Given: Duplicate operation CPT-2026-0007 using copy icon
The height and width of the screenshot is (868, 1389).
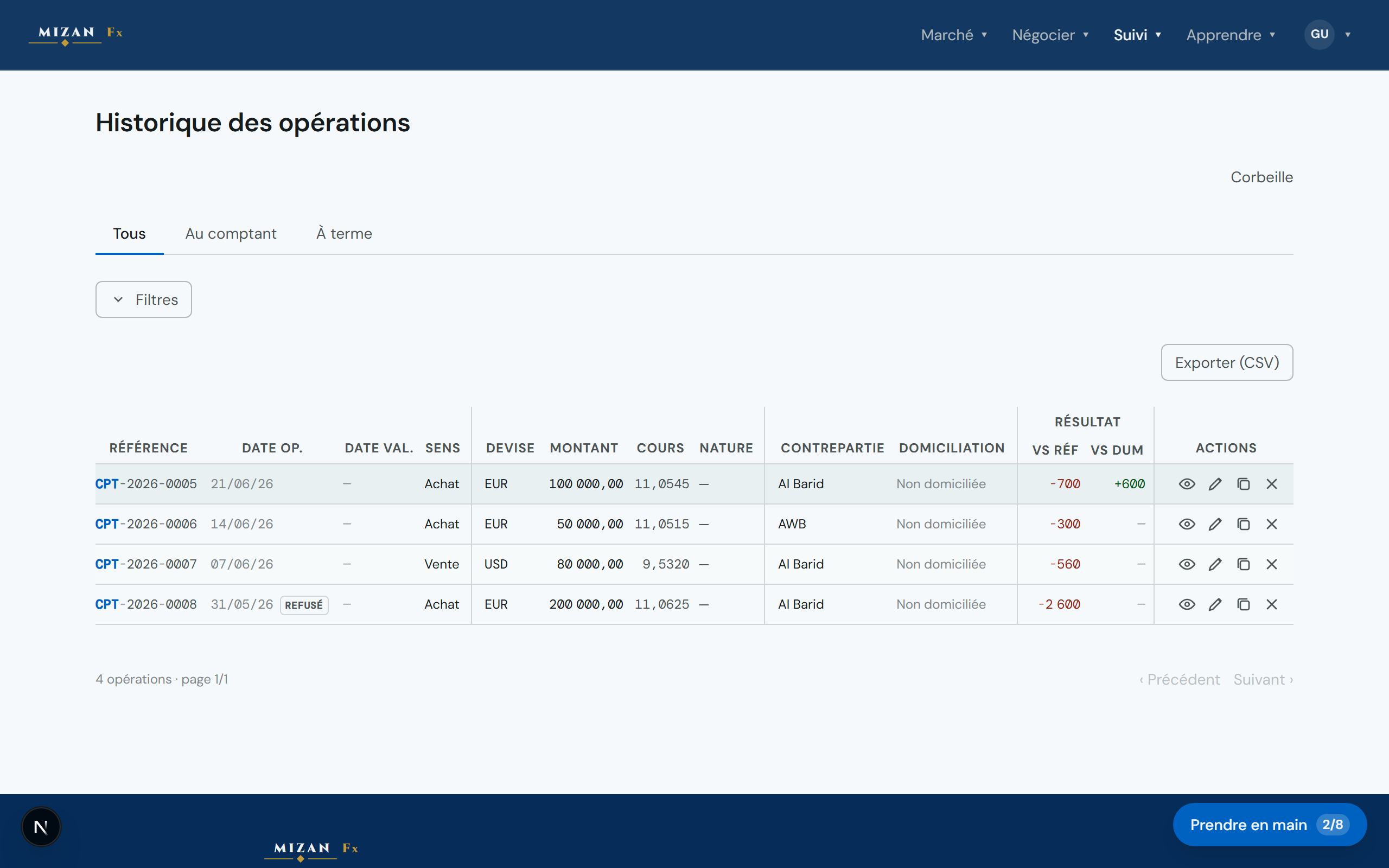Looking at the screenshot, I should [1243, 564].
